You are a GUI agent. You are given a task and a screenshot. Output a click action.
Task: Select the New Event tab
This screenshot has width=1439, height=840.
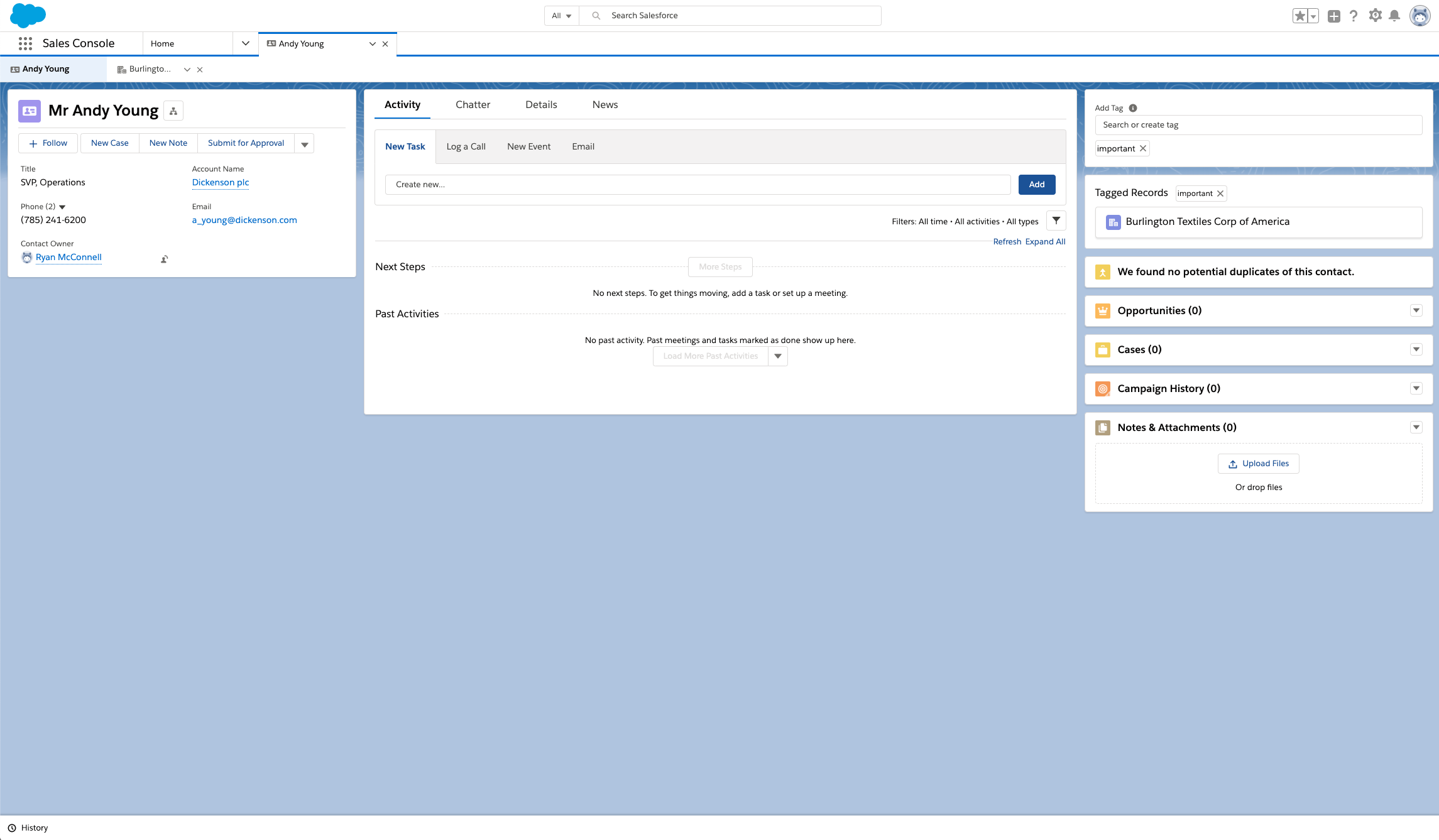point(529,147)
